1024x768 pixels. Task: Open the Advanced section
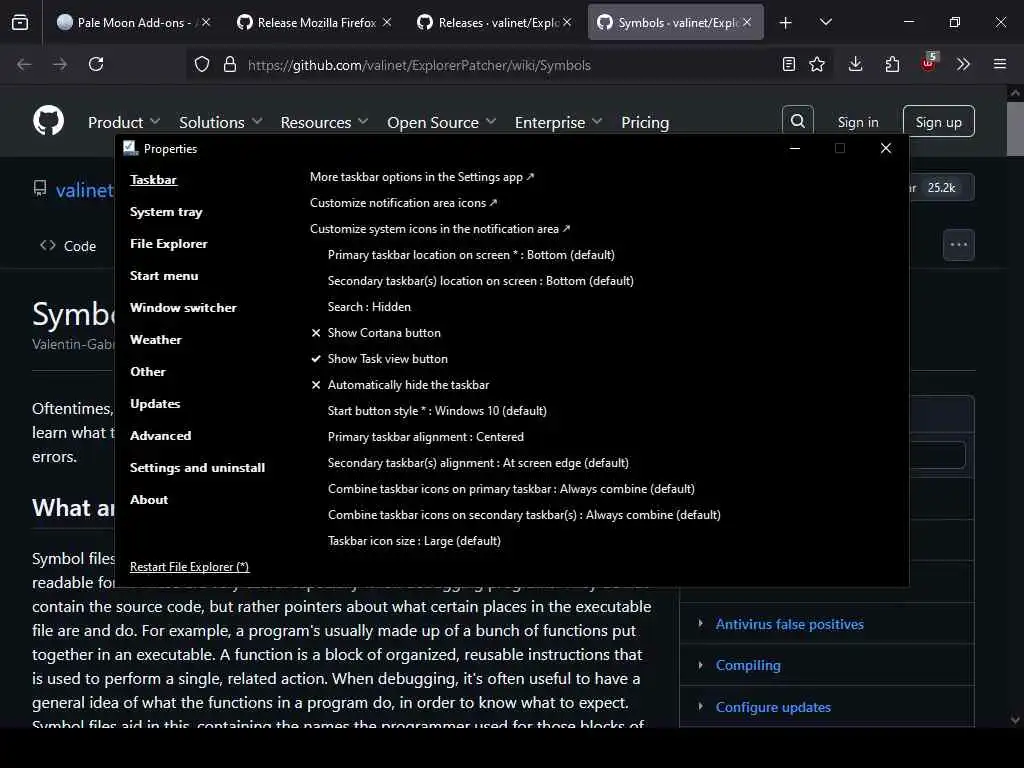pos(160,436)
